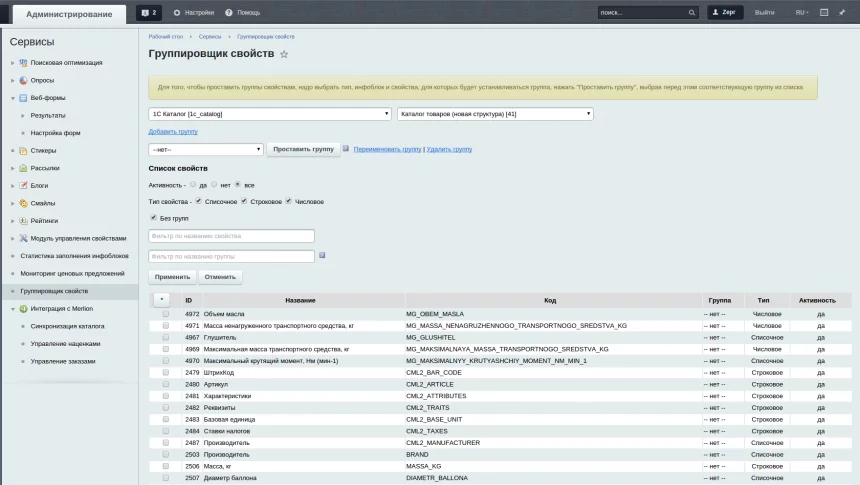
Task: Click the Поисковая оптимизация sidebar icon
Action: click(23, 63)
